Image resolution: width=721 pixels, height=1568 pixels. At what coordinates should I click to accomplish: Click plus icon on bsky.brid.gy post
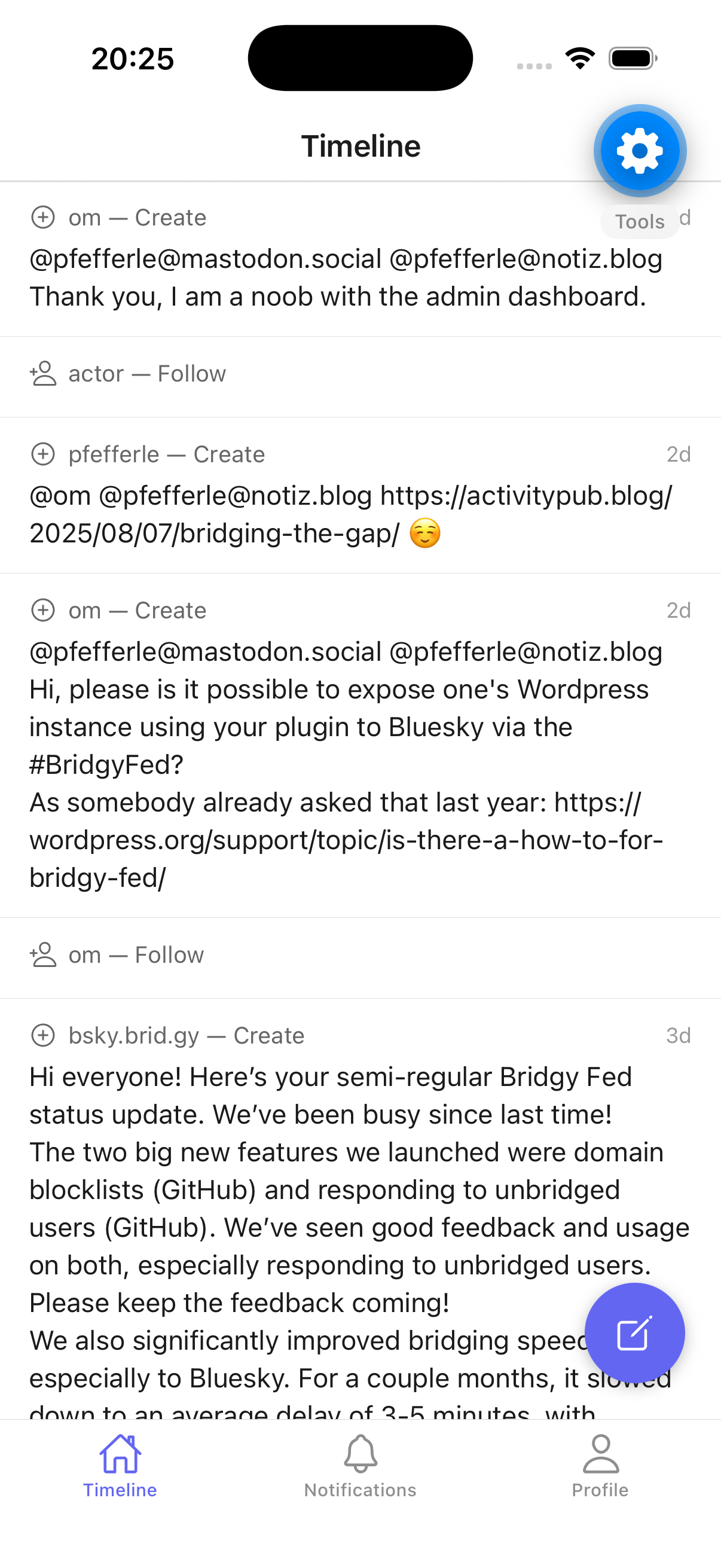(43, 1035)
